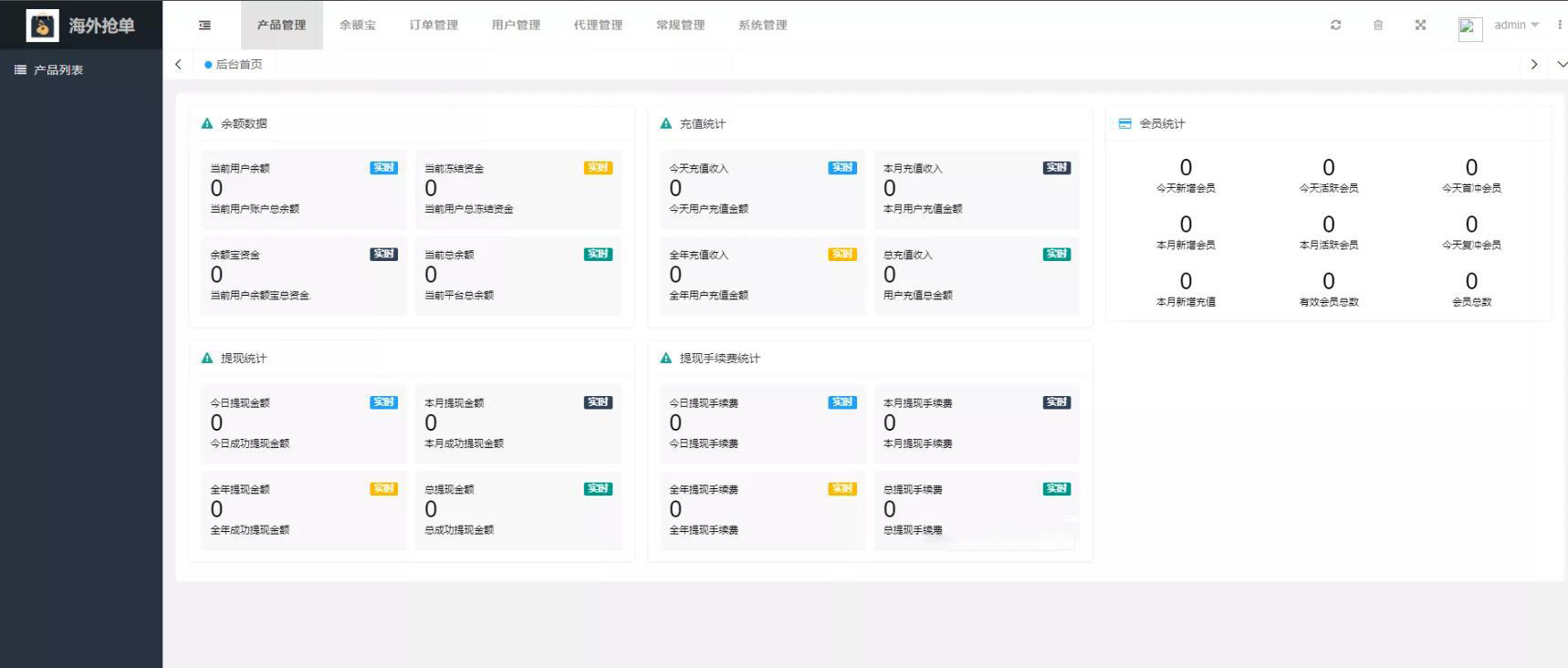The height and width of the screenshot is (668, 1568).
Task: Open 产品列表 in the sidebar
Action: (x=57, y=70)
